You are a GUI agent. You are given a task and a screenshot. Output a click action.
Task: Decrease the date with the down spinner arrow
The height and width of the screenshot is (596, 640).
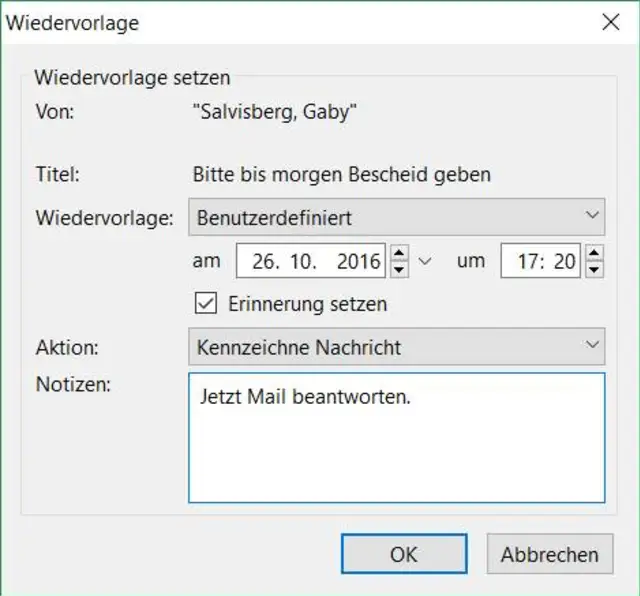coord(399,269)
